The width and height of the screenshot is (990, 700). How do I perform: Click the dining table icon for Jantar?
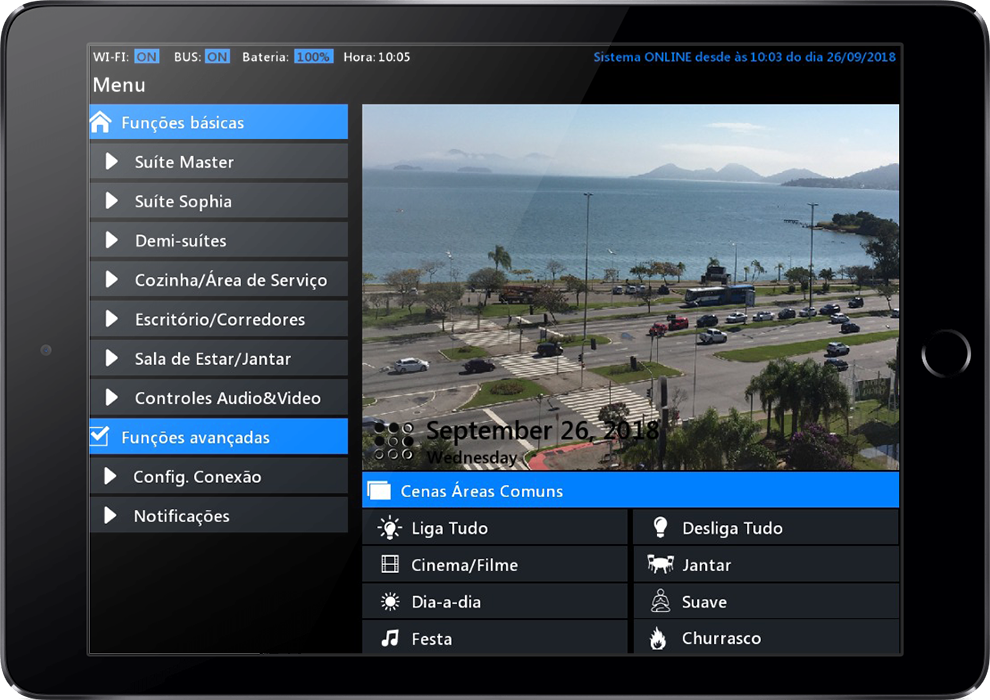(x=660, y=564)
